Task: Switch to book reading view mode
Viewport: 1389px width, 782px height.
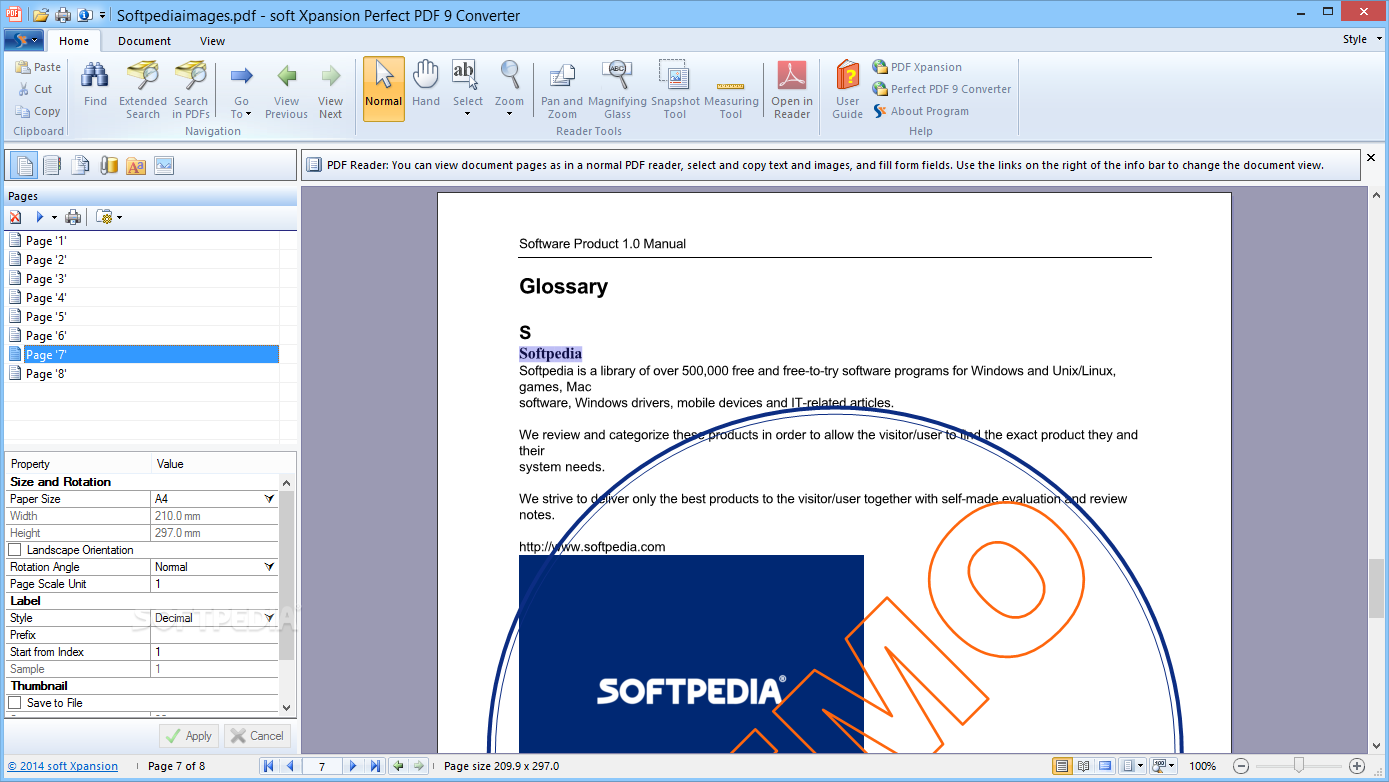Action: point(1083,766)
